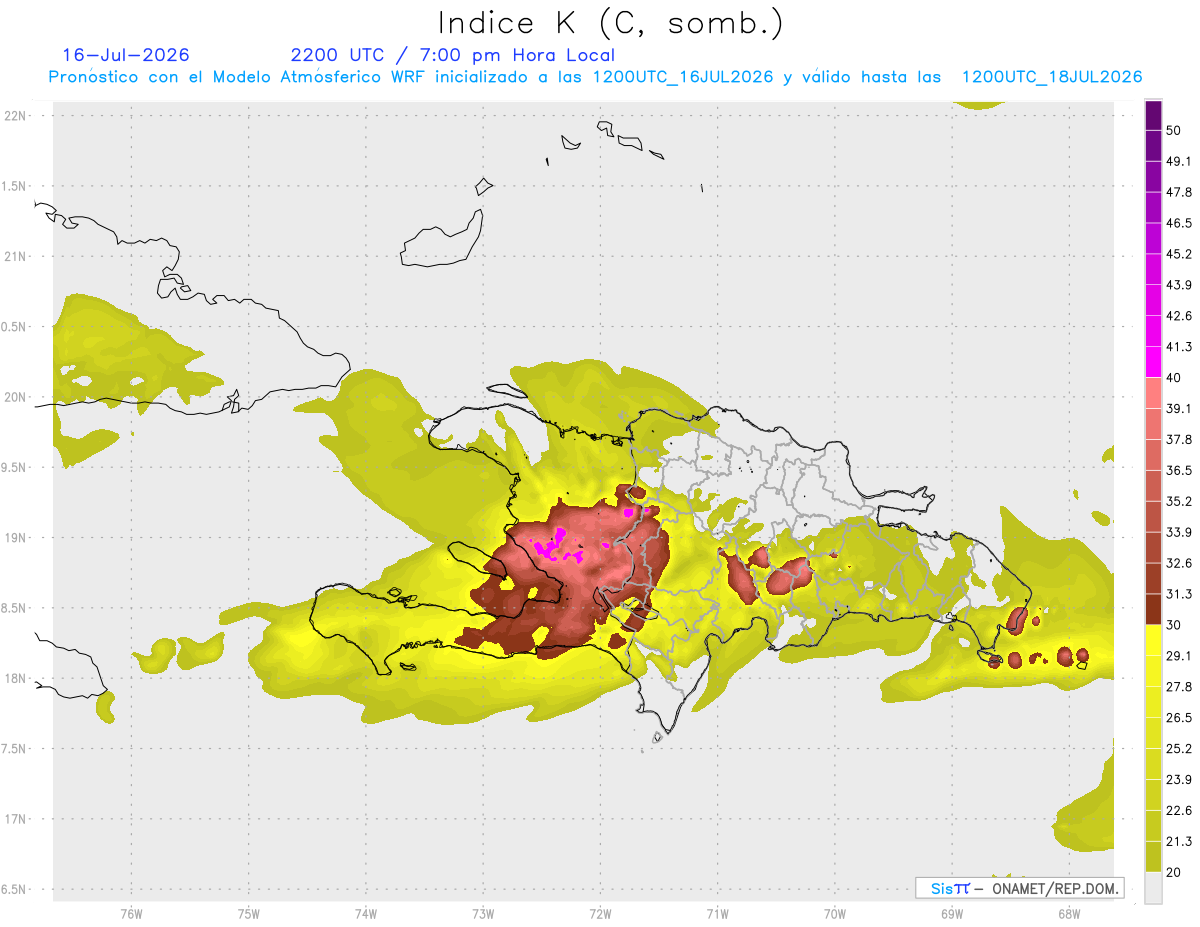Click the dark brown swatch between 30 and 31.3
The height and width of the screenshot is (927, 1200).
[x=1153, y=609]
